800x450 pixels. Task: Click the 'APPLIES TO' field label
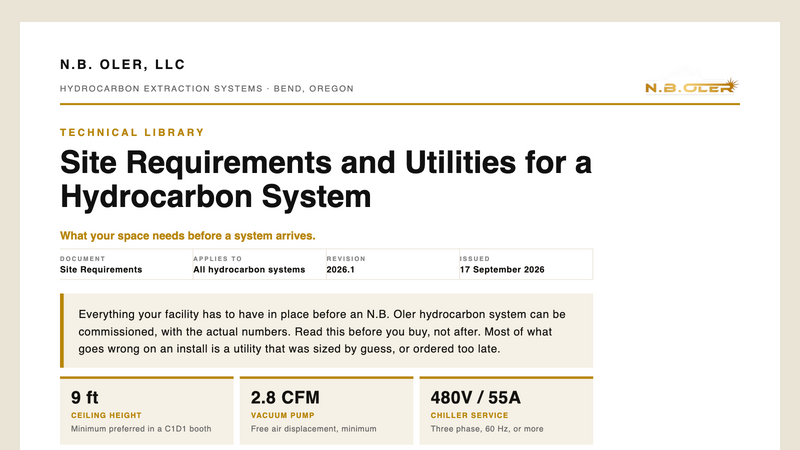point(217,259)
